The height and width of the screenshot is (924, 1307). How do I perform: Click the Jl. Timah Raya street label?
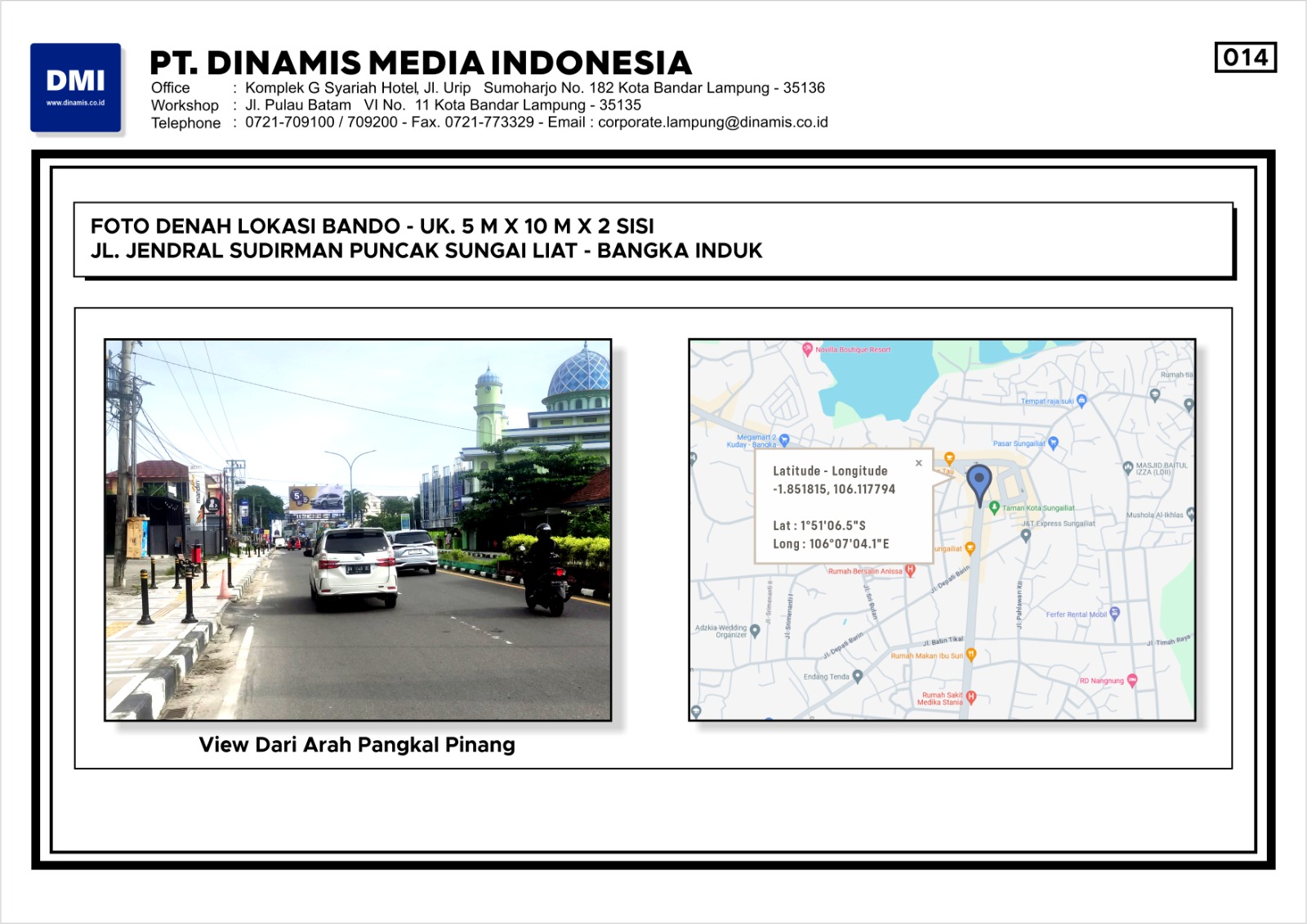[x=1168, y=641]
